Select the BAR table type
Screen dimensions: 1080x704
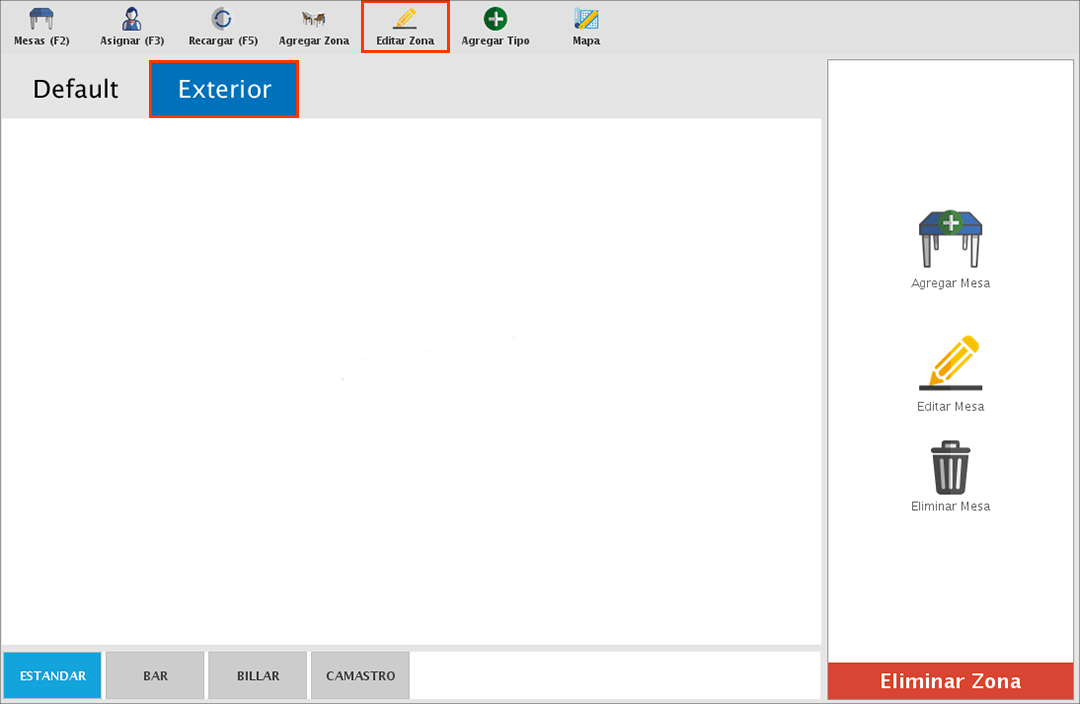click(155, 676)
